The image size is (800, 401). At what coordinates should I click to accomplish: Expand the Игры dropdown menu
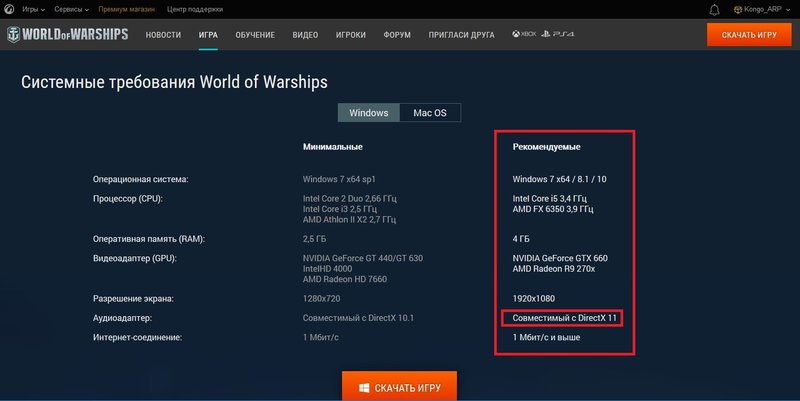[x=34, y=9]
